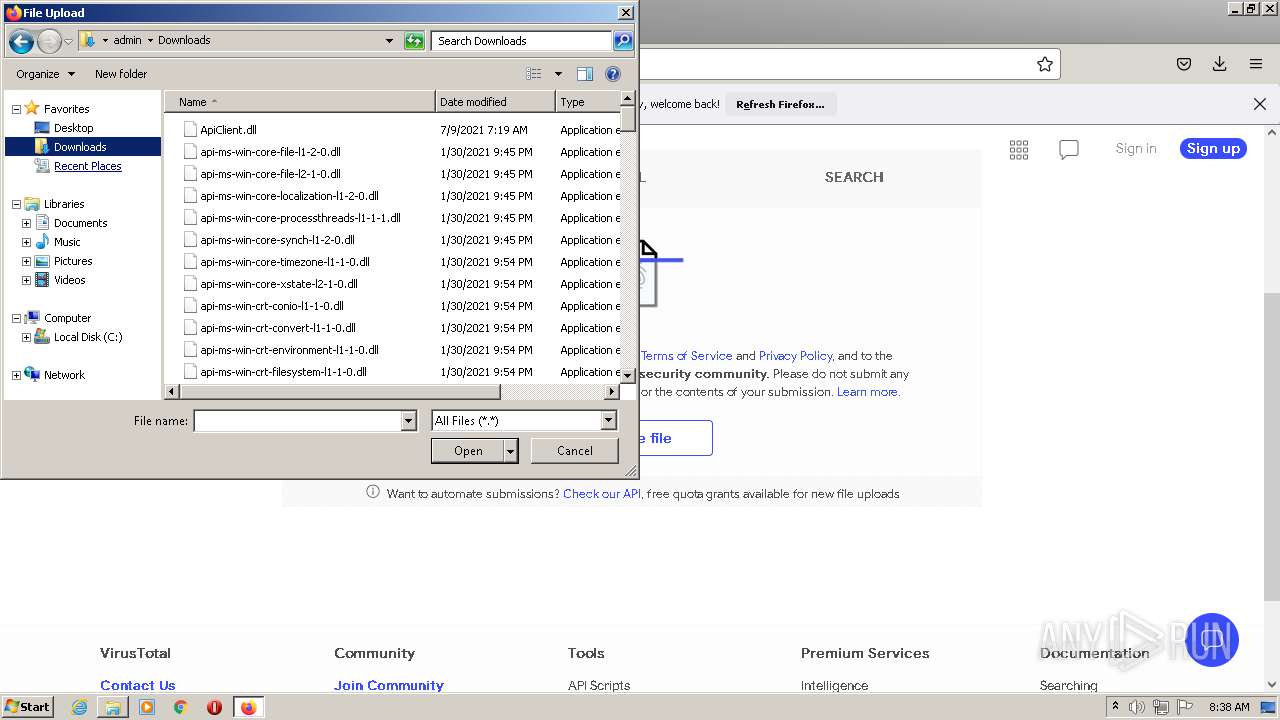Image resolution: width=1280 pixels, height=720 pixels.
Task: Open the address path history dropdown
Action: 390,41
